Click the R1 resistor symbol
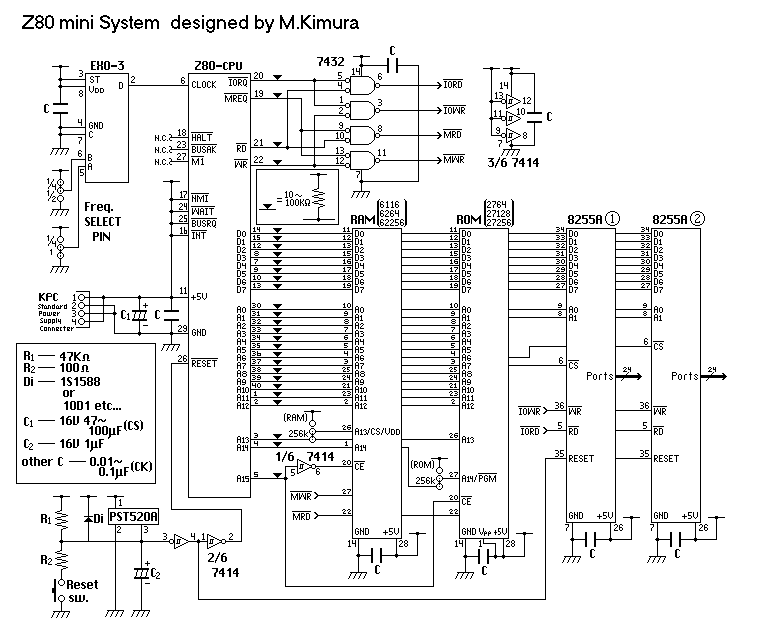Screen dimensions: 768x640 (x=58, y=519)
